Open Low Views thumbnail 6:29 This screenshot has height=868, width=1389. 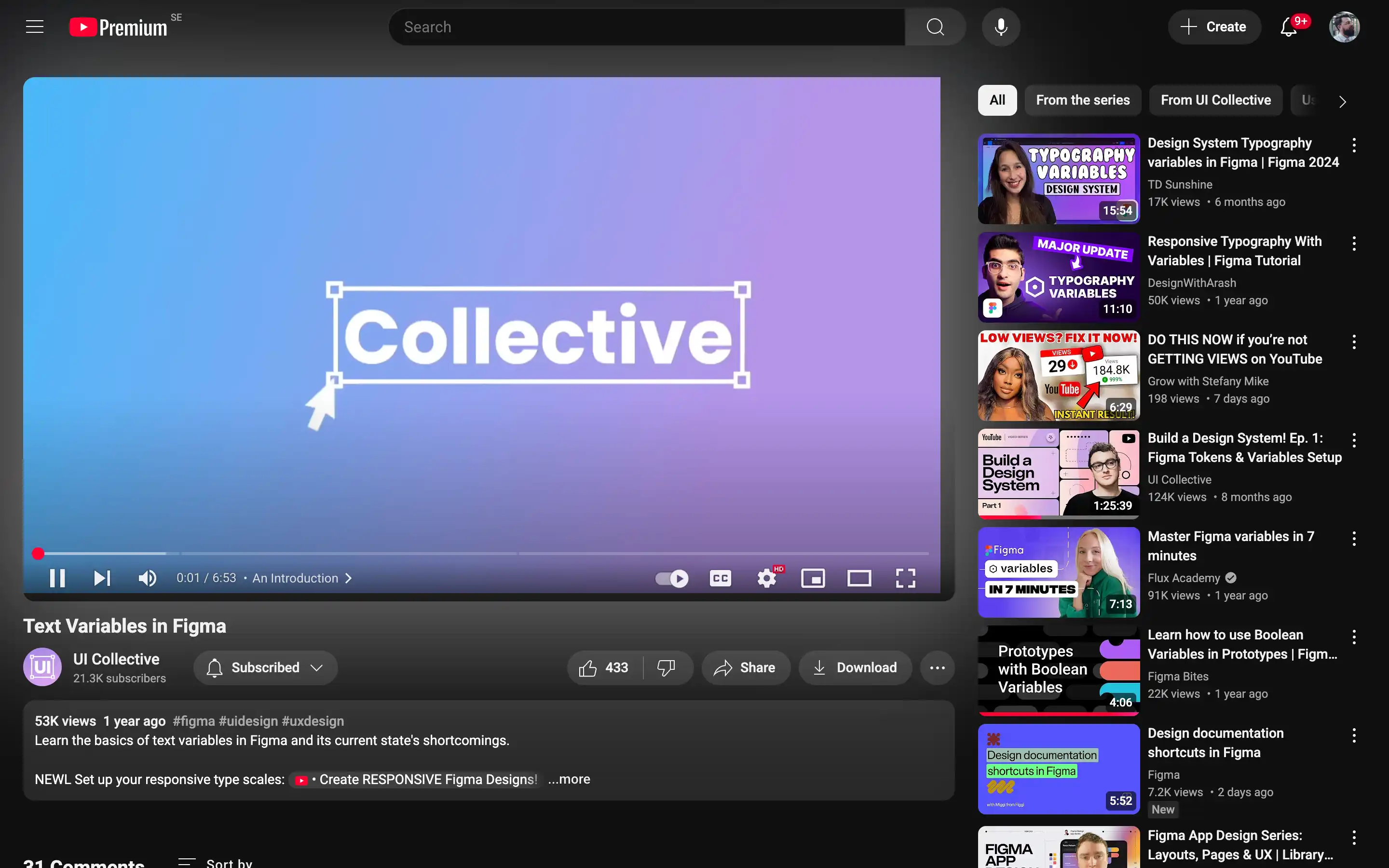(x=1059, y=376)
